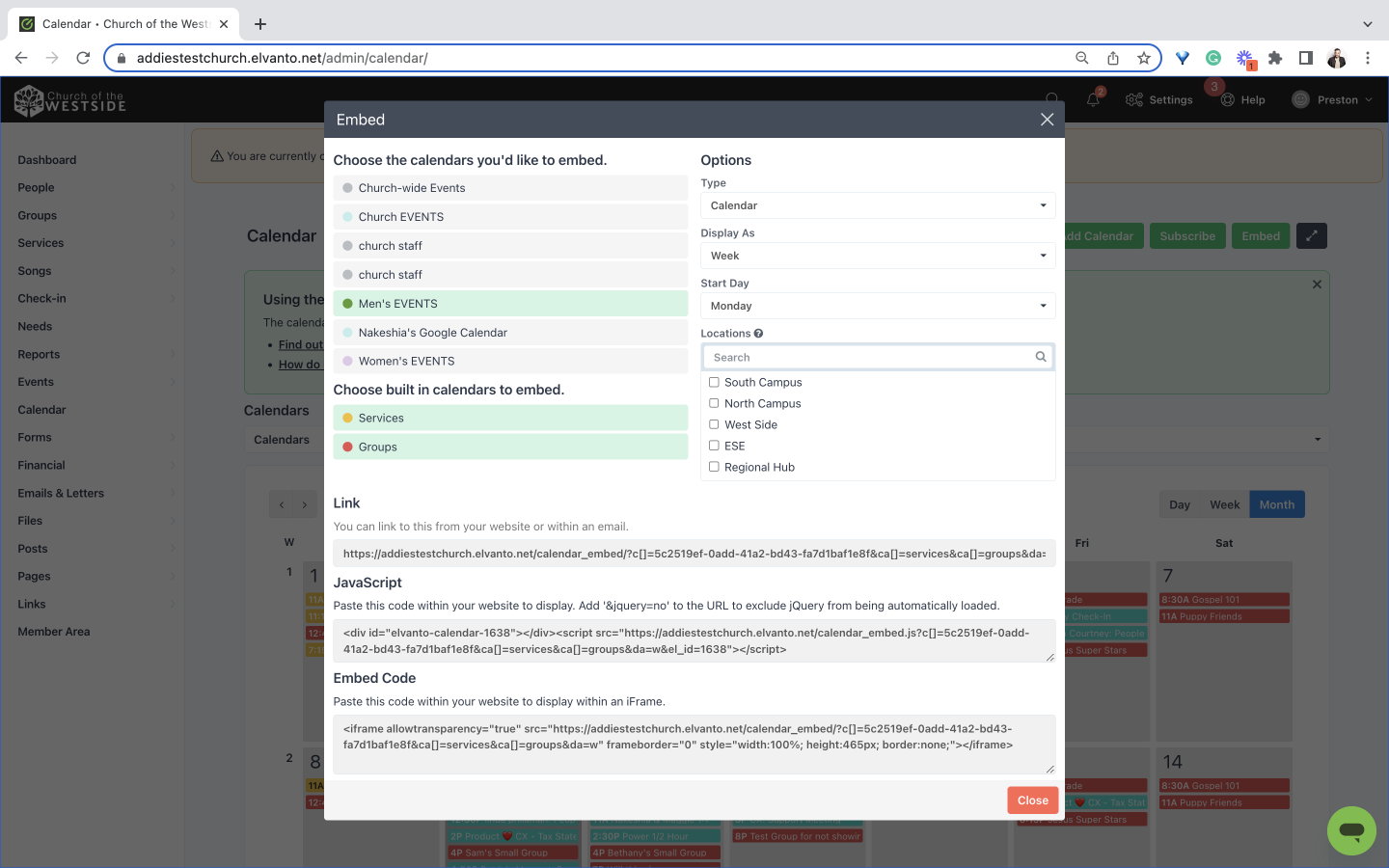1389x868 pixels.
Task: Expand the People sidebar chevron
Action: tap(173, 188)
